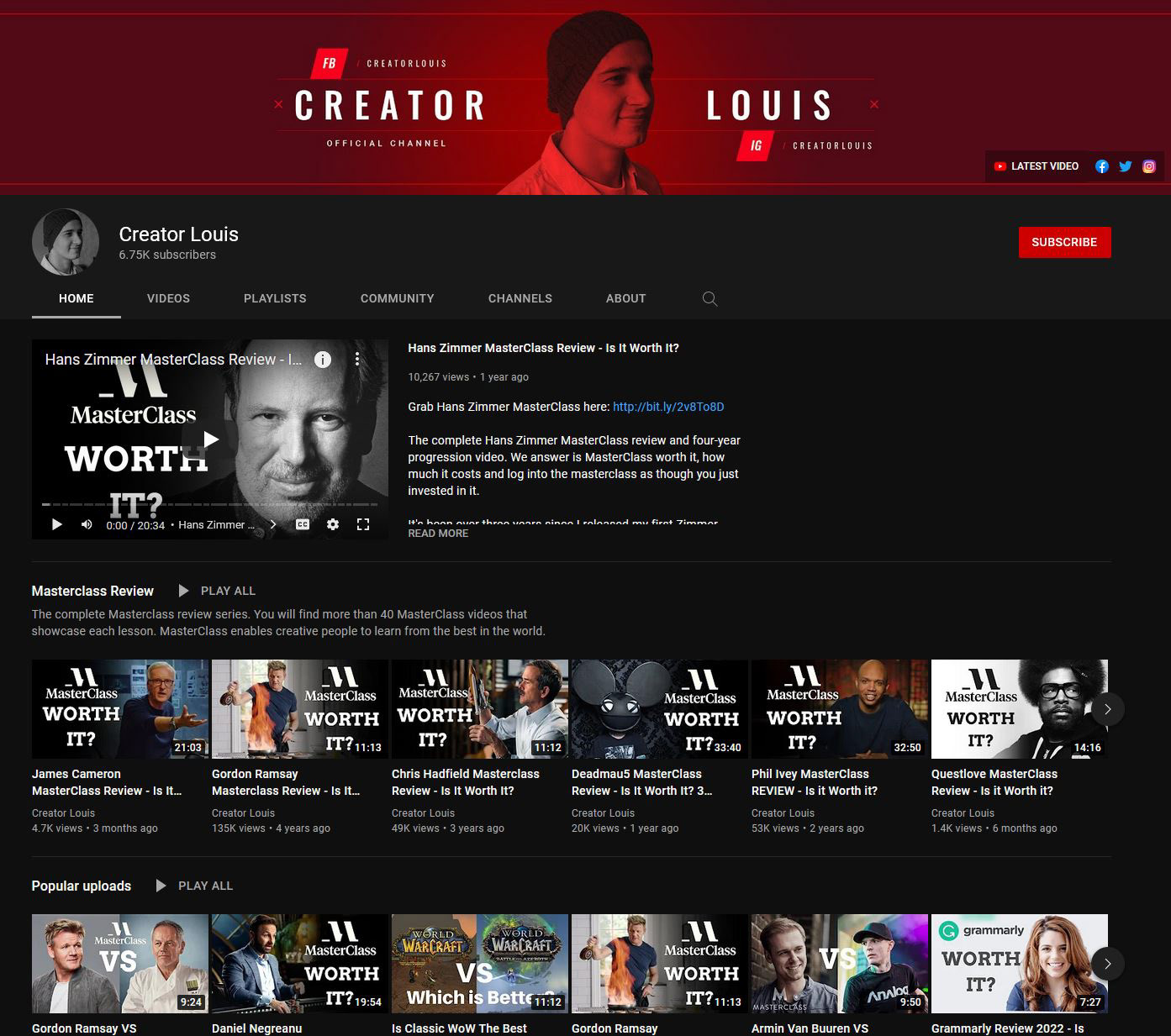Click the Latest Video banner link
1171x1036 pixels.
(x=1036, y=166)
